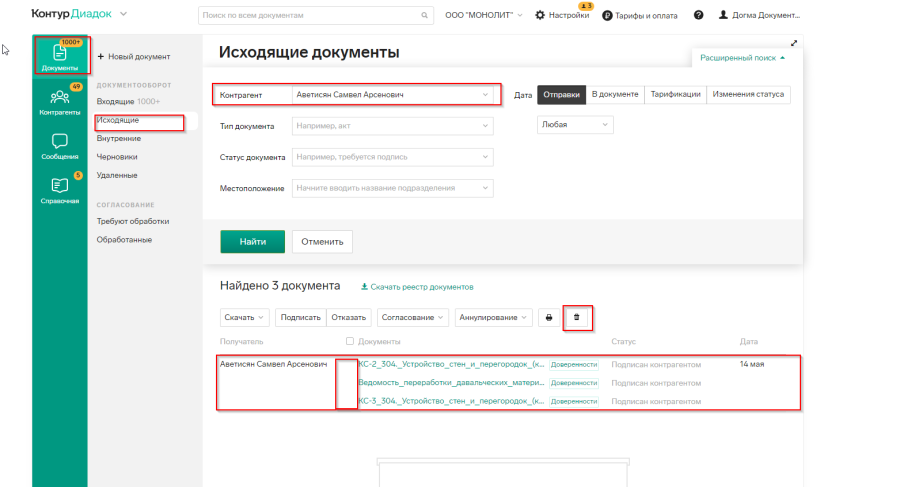The height and width of the screenshot is (487, 900).
Task: Open the Статус документа dropdown
Action: click(392, 157)
